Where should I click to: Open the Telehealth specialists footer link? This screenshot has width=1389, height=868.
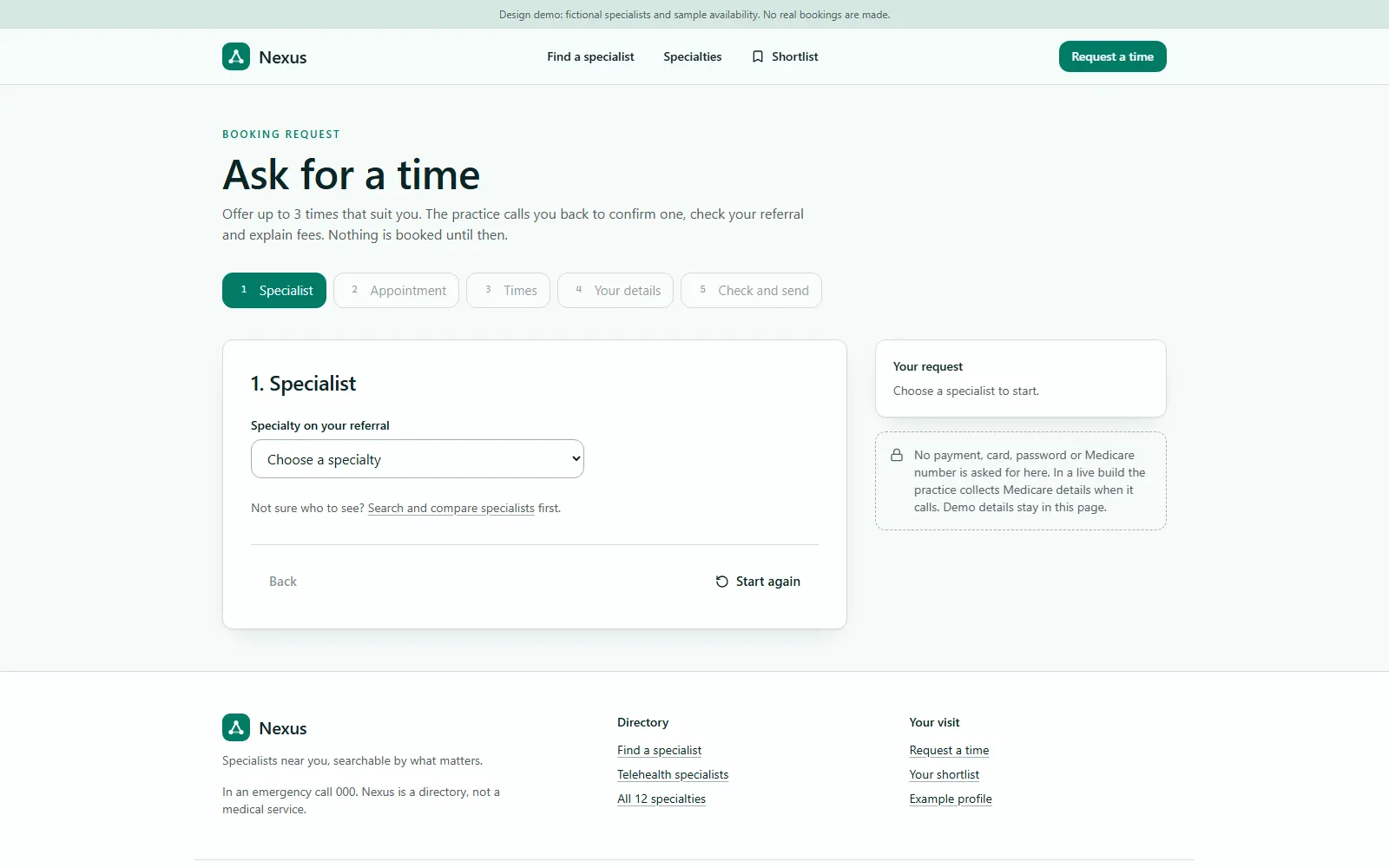click(673, 775)
